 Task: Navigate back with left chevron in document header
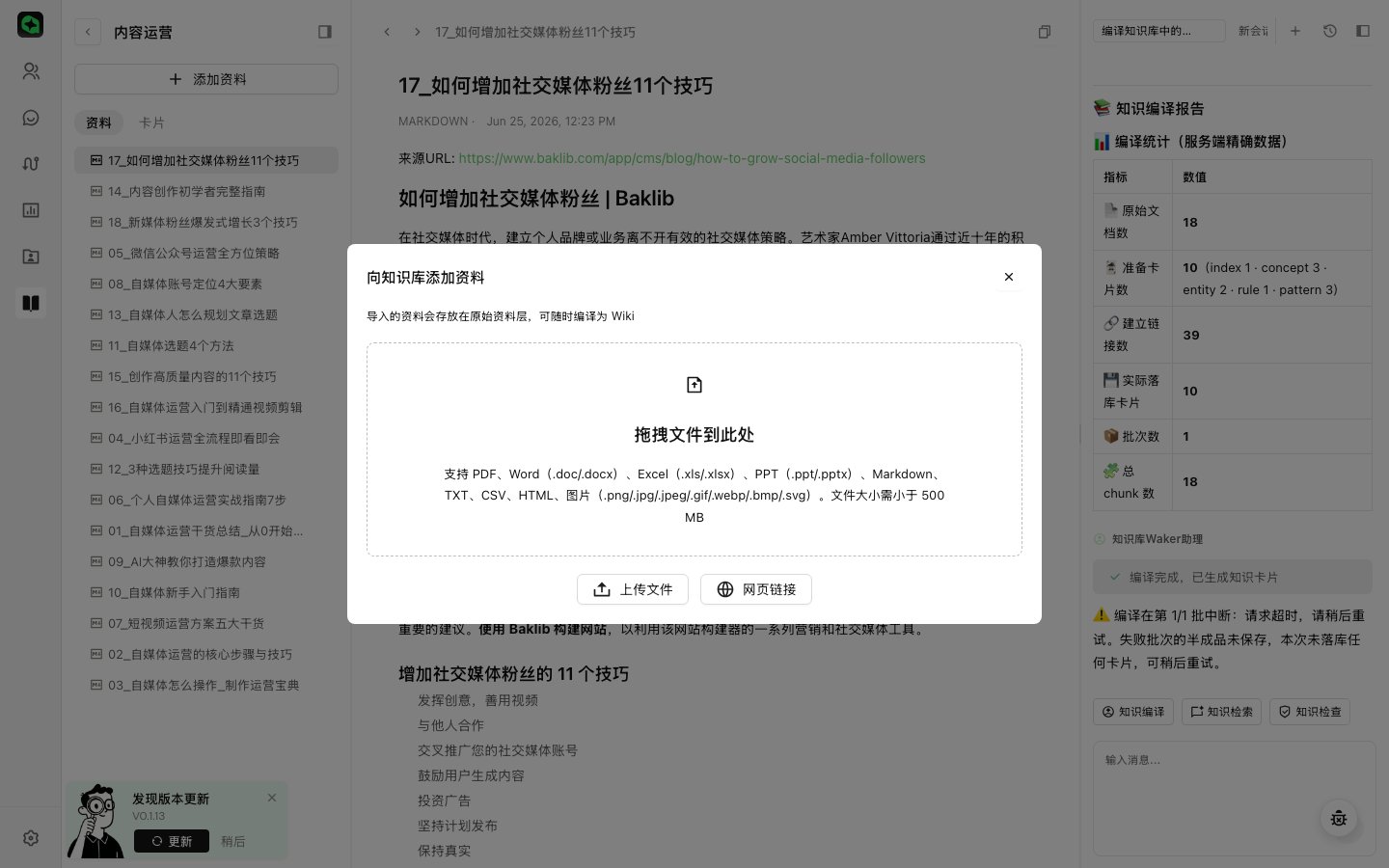(387, 32)
